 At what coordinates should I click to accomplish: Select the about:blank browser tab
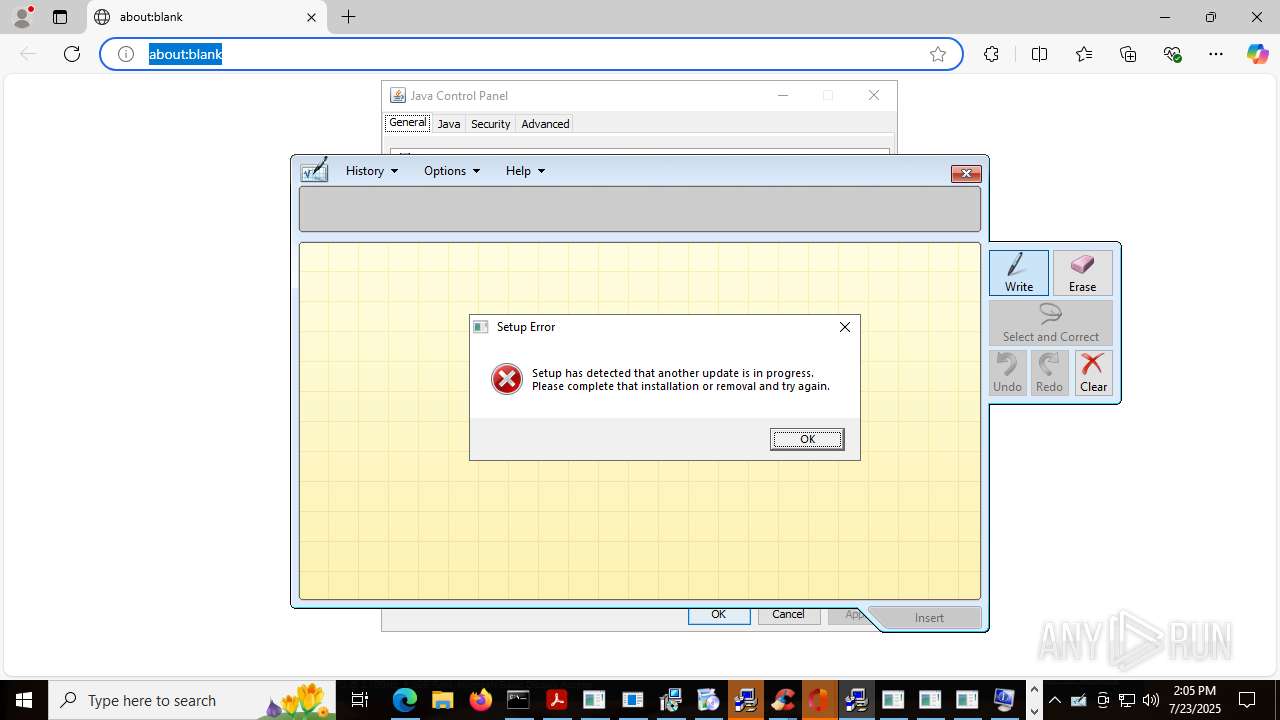[x=207, y=17]
